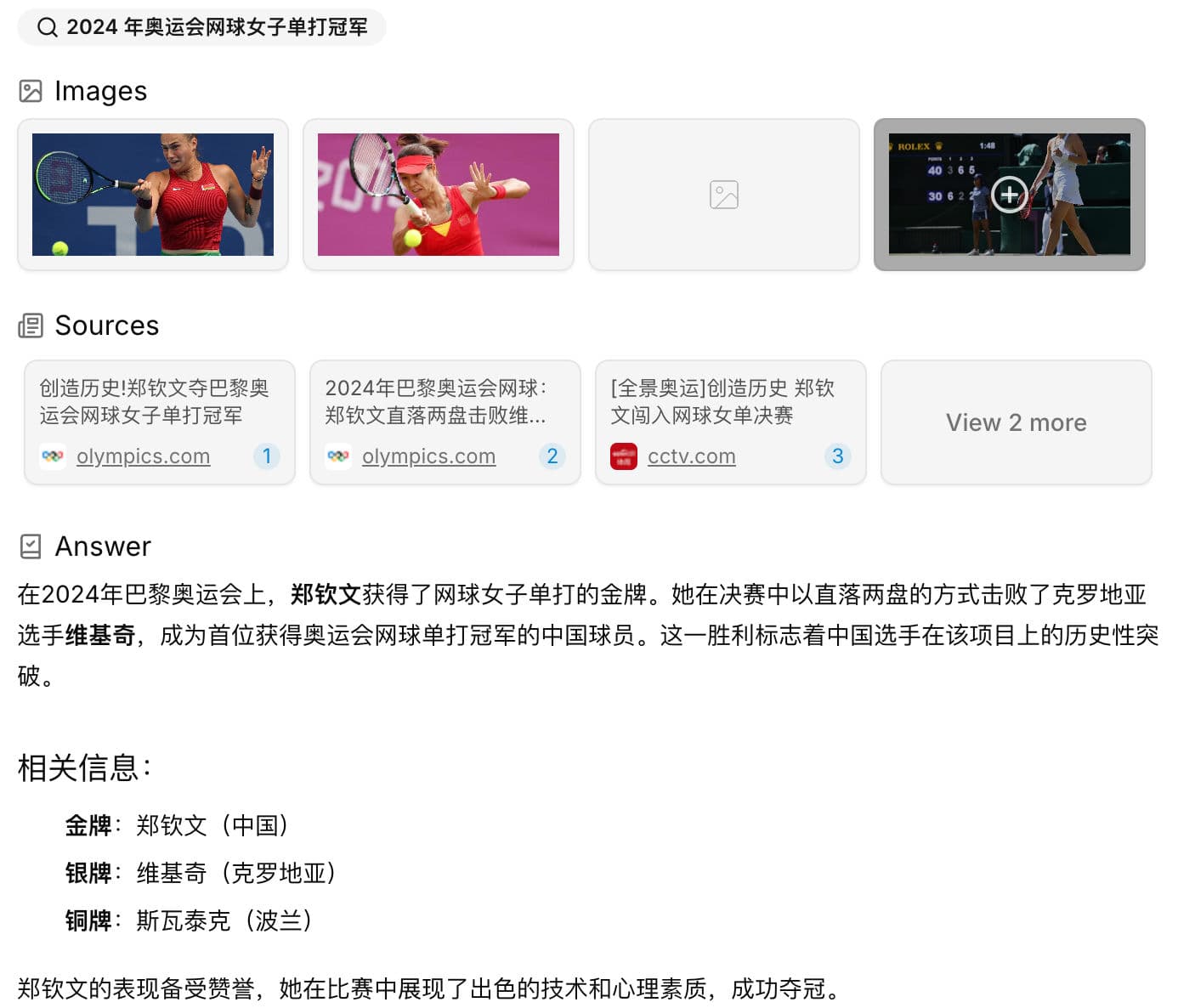
Task: Click the Answer section icon
Action: tap(31, 546)
